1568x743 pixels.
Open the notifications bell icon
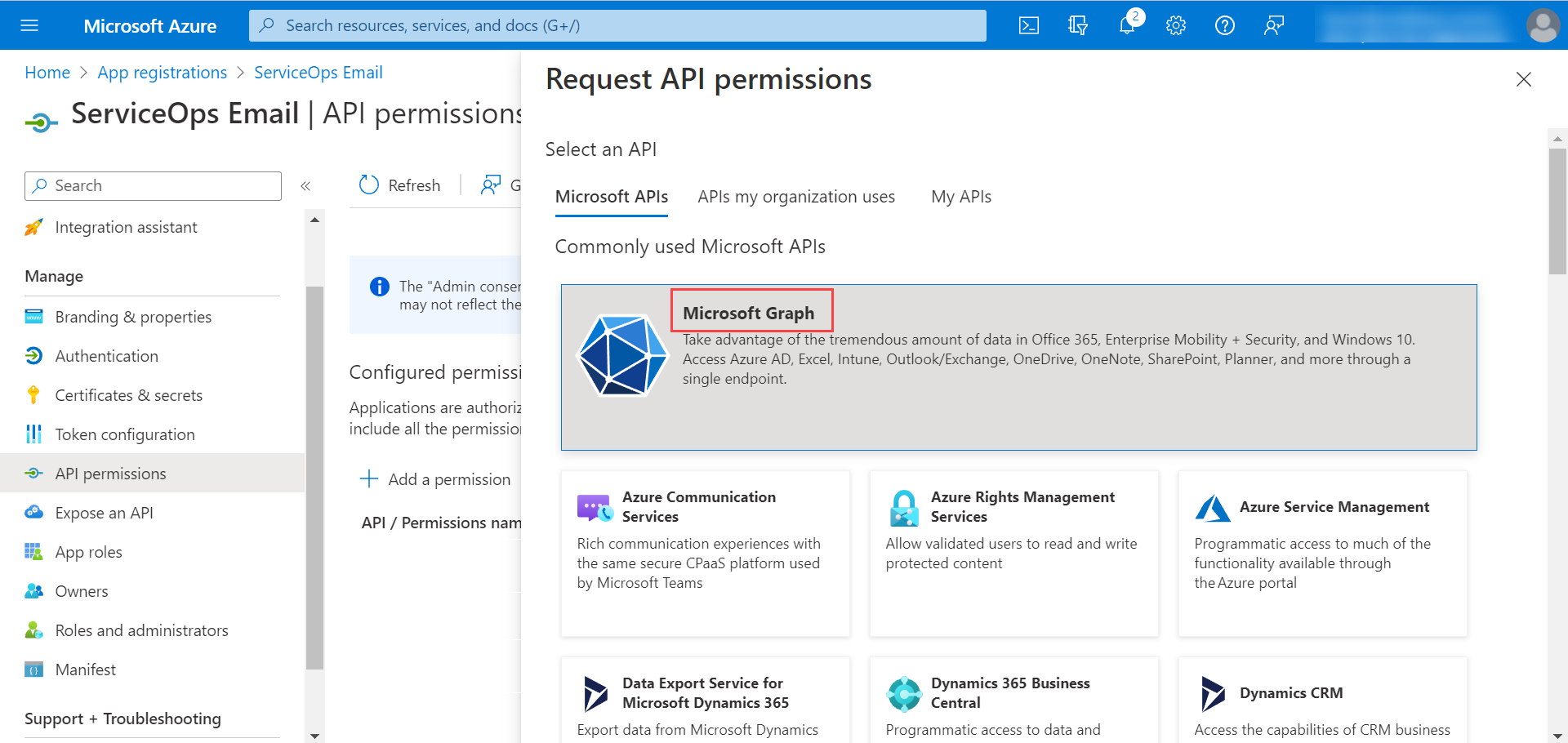click(1127, 25)
